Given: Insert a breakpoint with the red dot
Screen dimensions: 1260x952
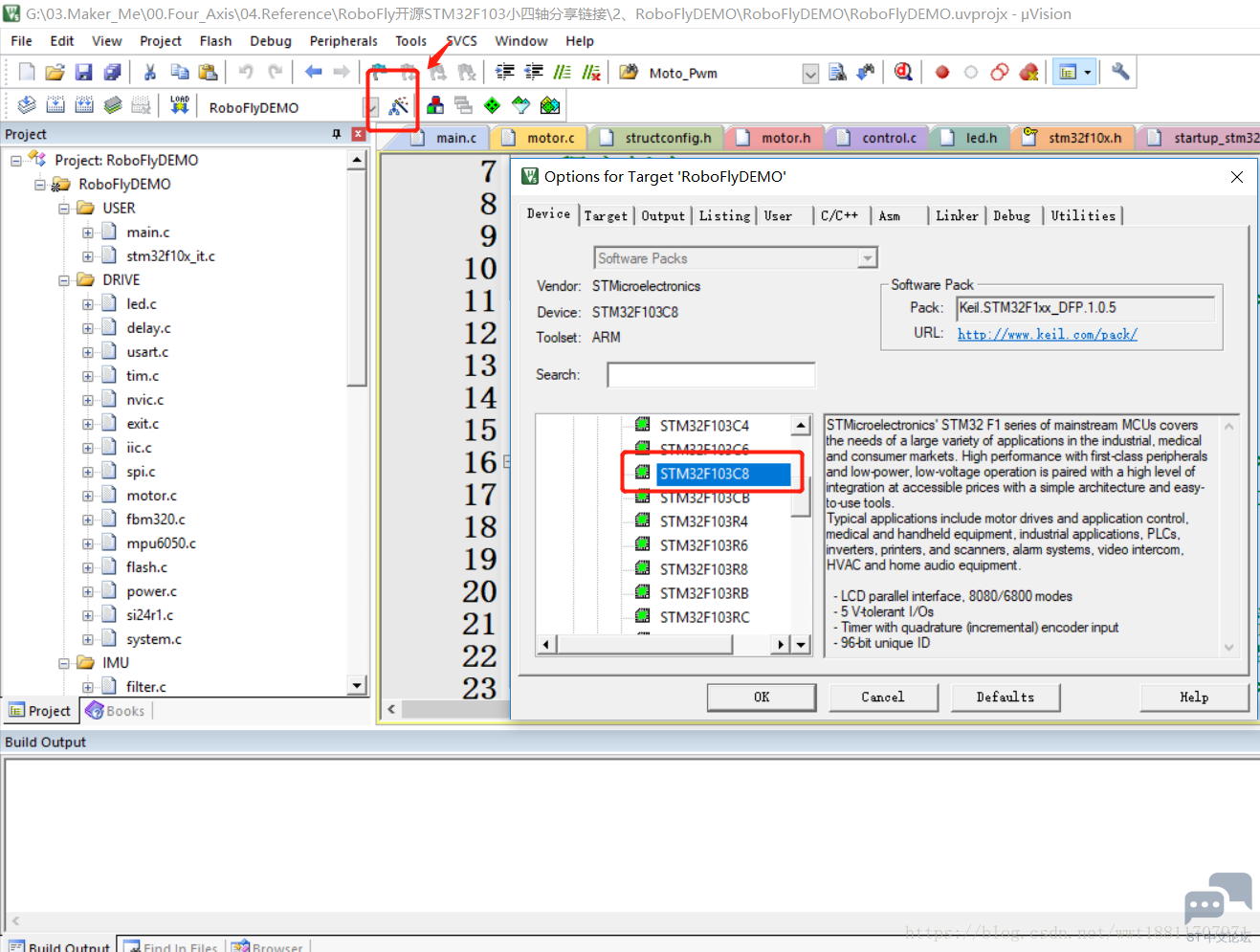Looking at the screenshot, I should pyautogui.click(x=942, y=72).
